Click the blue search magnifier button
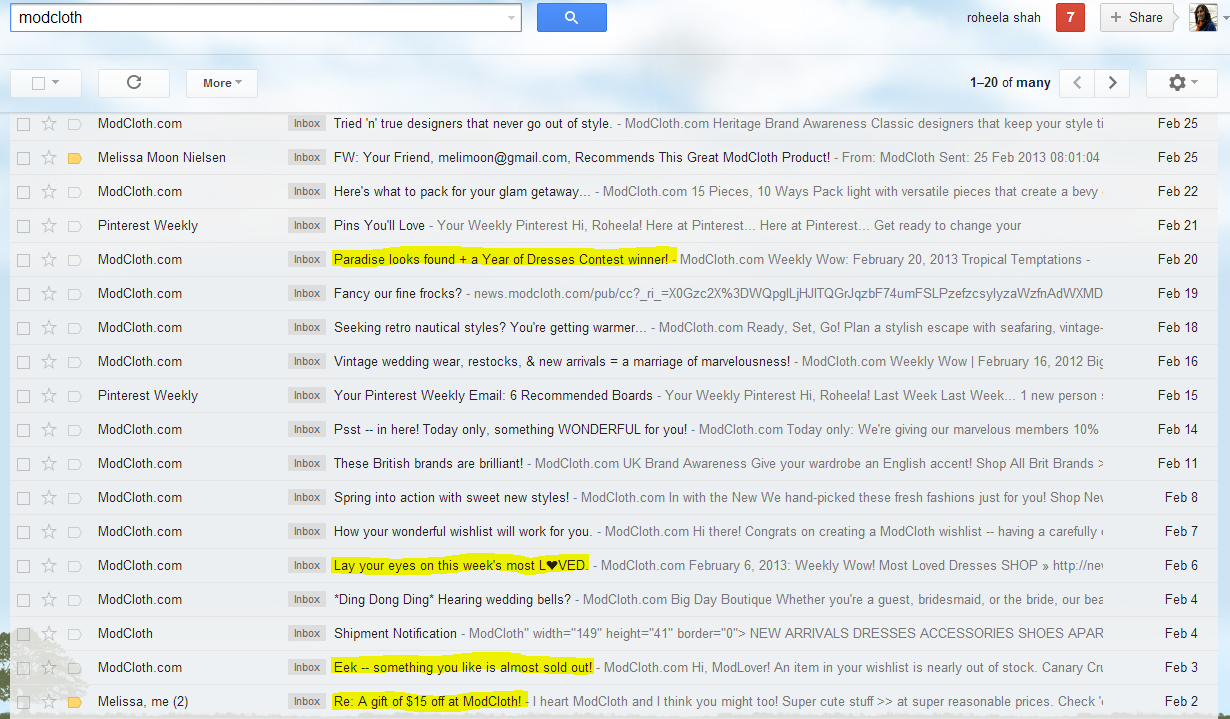Viewport: 1230px width, 719px height. click(571, 17)
